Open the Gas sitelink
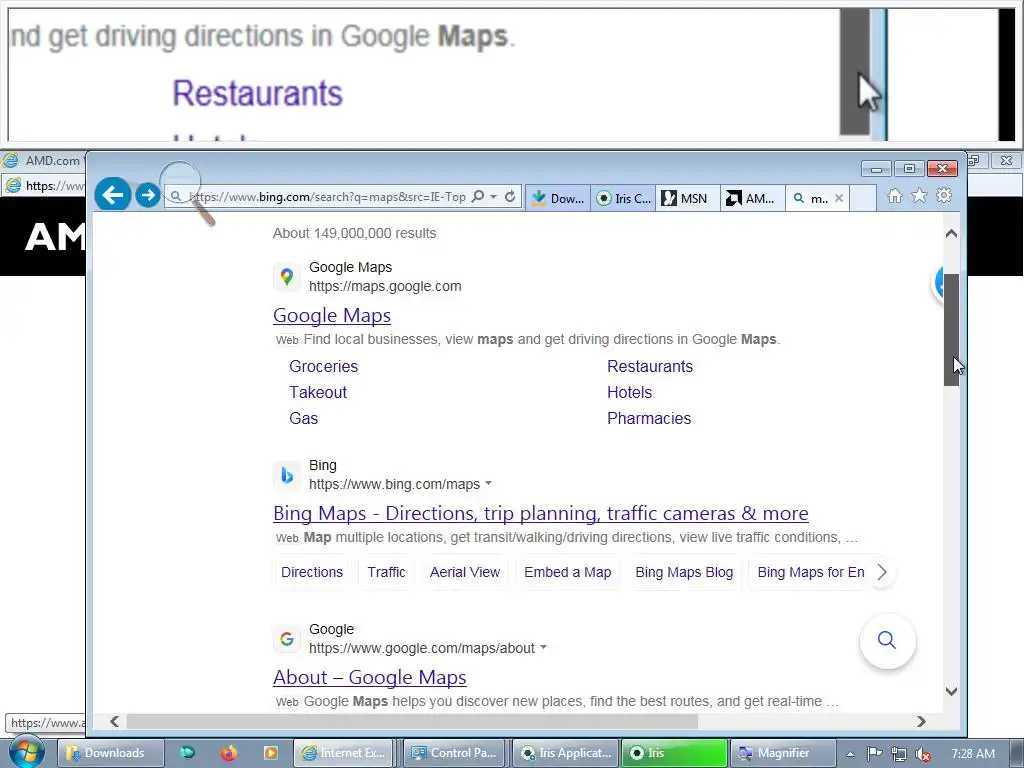Screen dimensions: 1024x768 [304, 419]
